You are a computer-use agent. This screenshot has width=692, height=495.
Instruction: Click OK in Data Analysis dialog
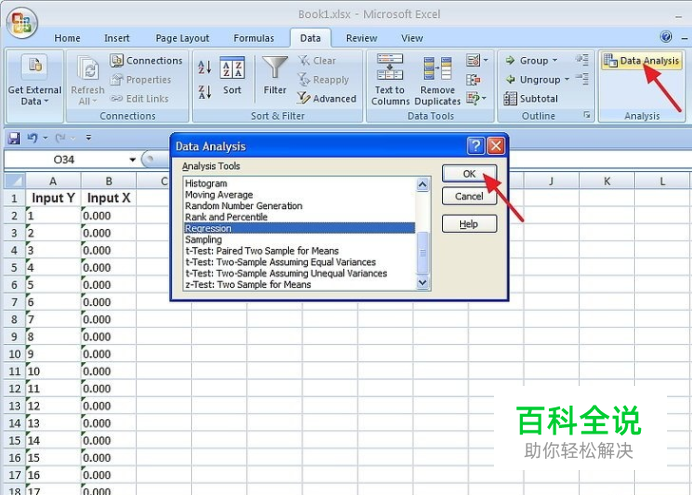[469, 174]
